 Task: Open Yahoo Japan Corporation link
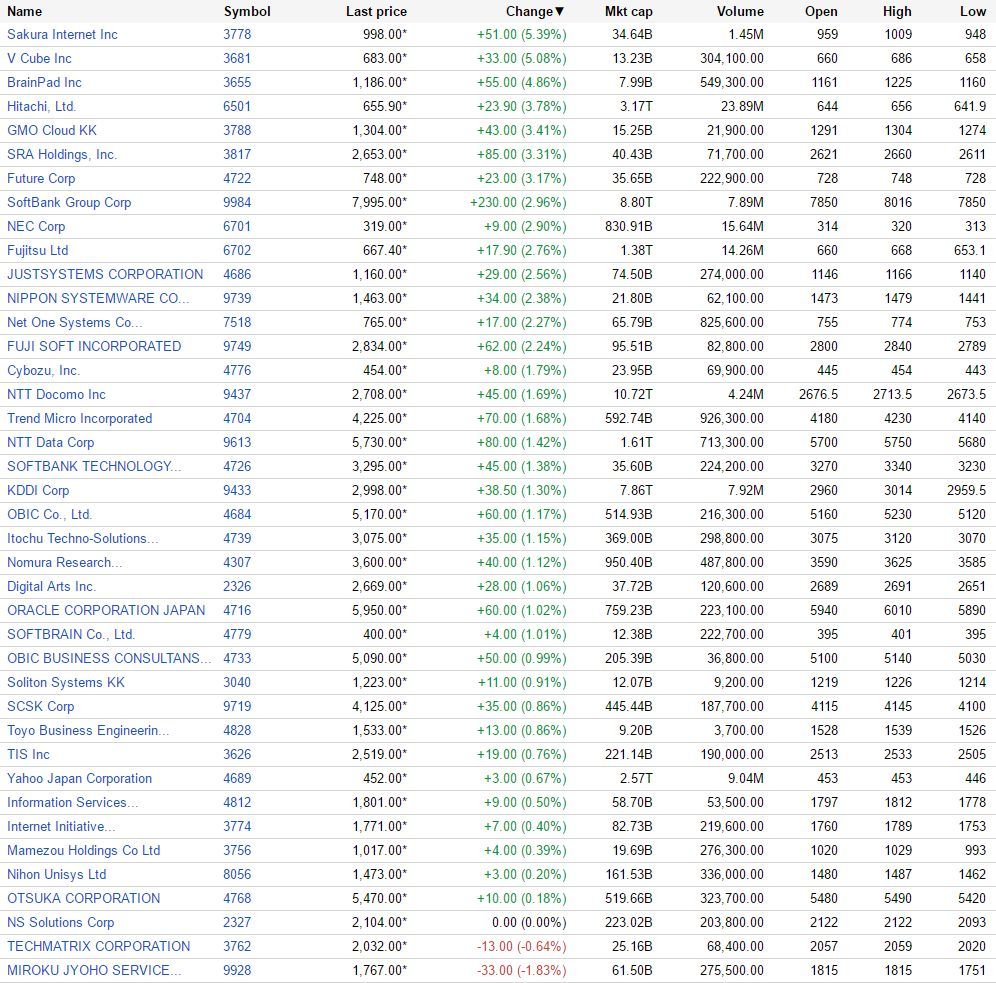(x=79, y=779)
